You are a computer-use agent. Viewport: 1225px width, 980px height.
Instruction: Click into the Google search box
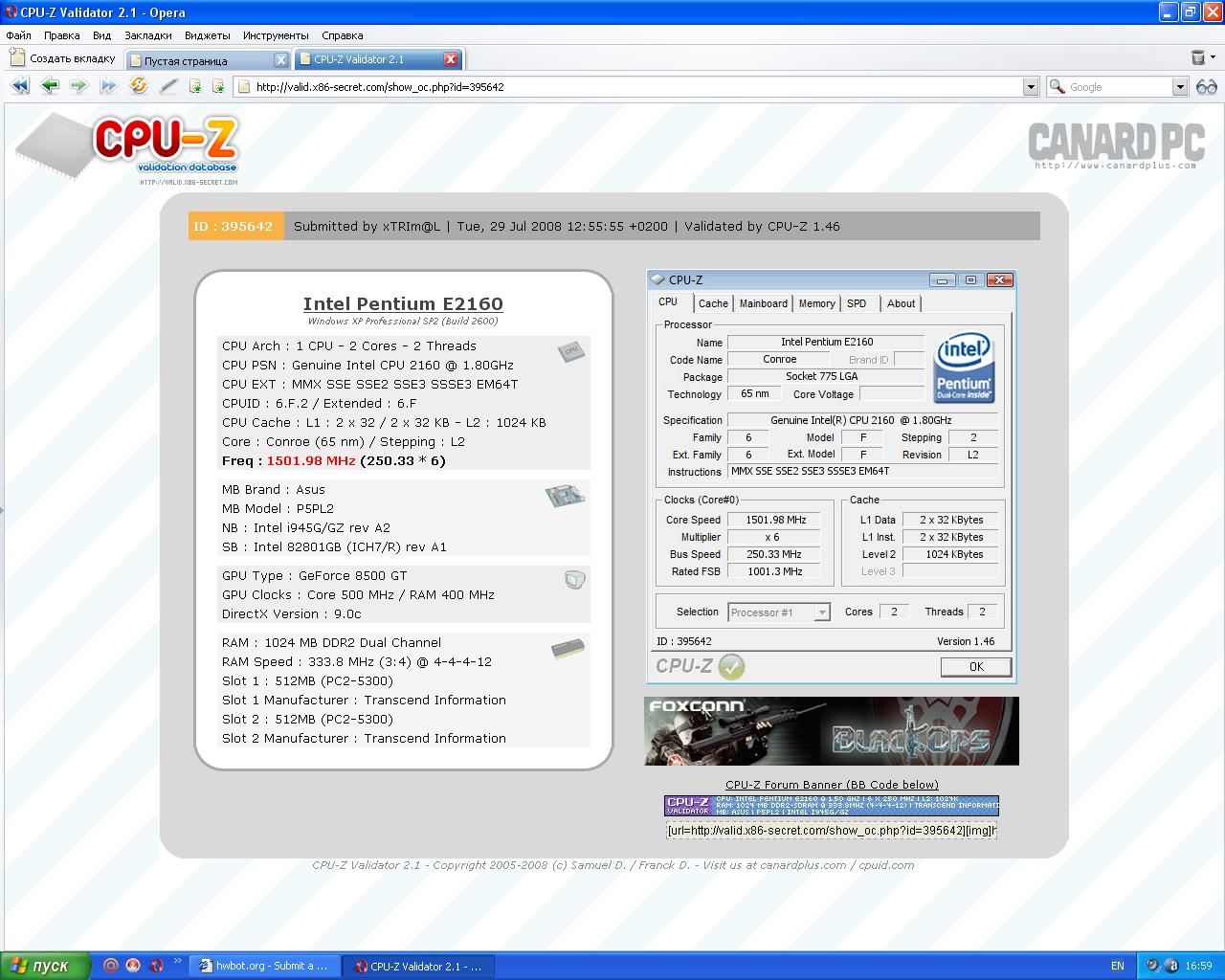[1119, 87]
